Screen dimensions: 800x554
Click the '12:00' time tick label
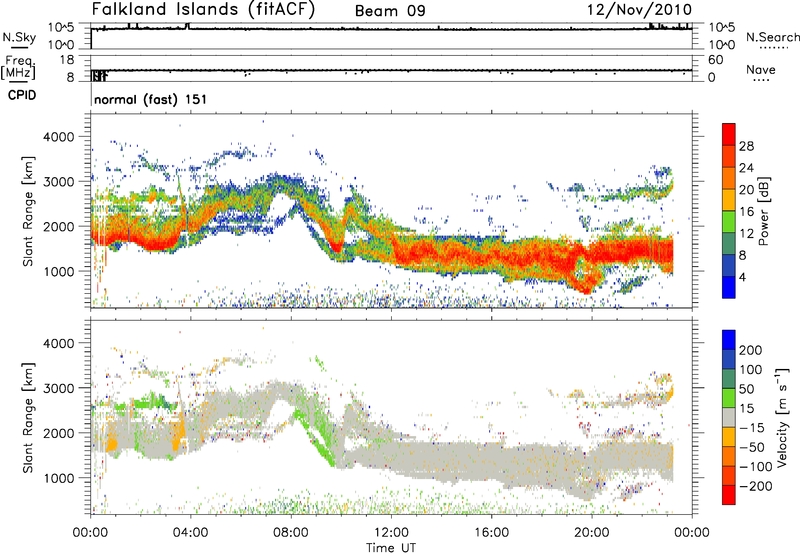(391, 533)
